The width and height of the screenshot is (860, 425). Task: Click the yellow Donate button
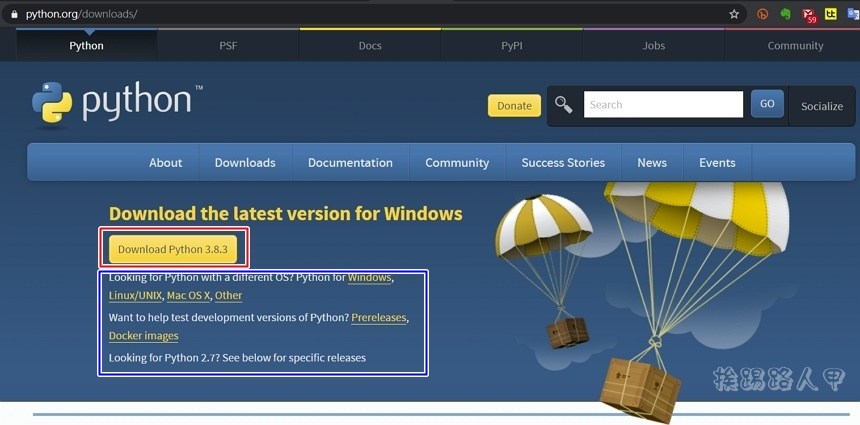pos(514,106)
